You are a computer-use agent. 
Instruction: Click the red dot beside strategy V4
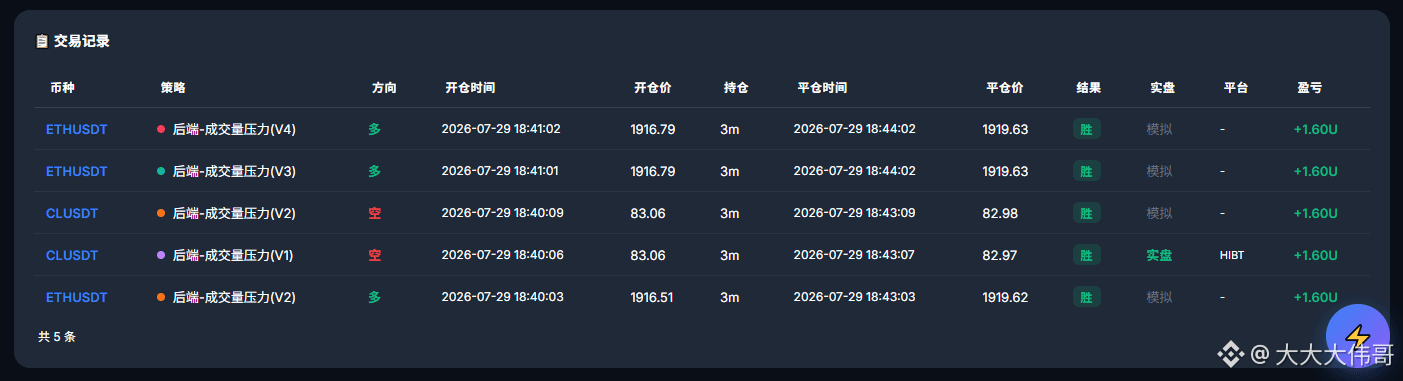(161, 129)
